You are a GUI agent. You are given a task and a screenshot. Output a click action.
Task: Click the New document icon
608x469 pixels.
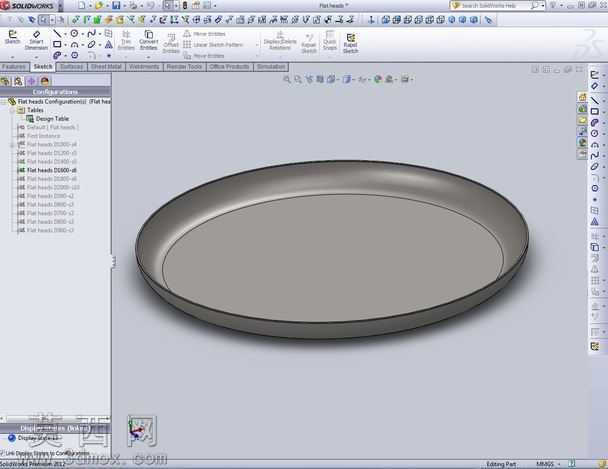coord(82,5)
